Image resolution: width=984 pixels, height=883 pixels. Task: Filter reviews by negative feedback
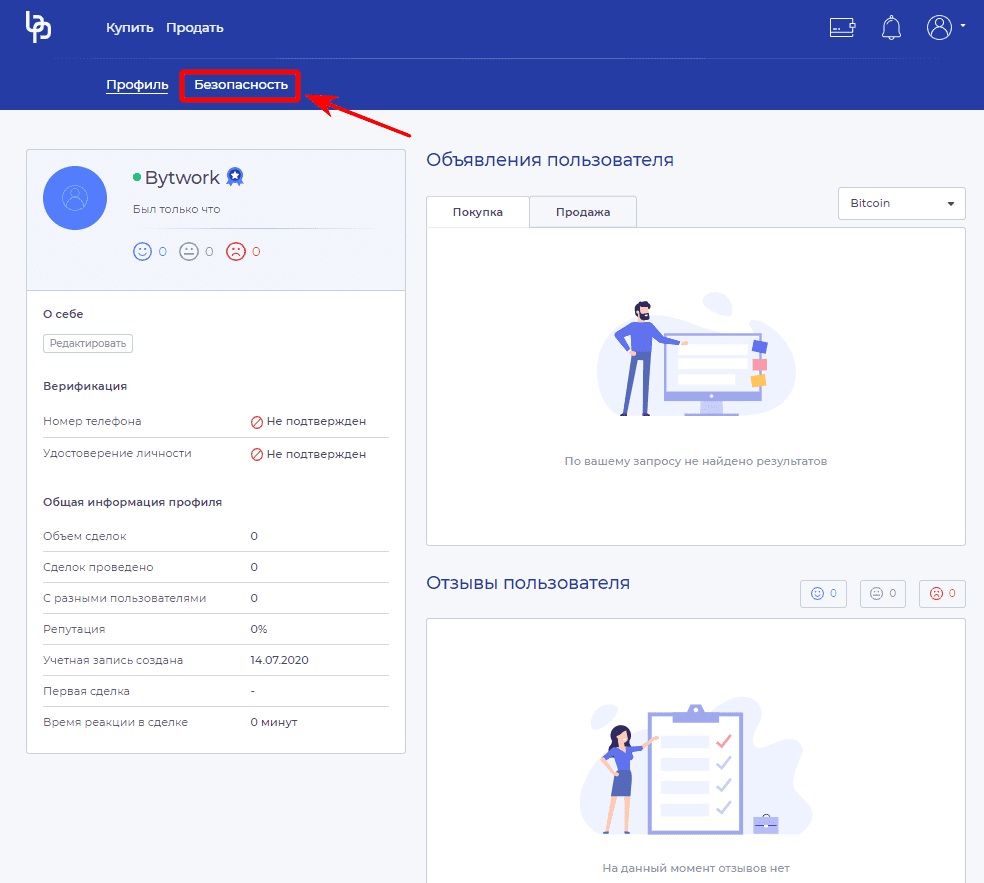click(942, 593)
